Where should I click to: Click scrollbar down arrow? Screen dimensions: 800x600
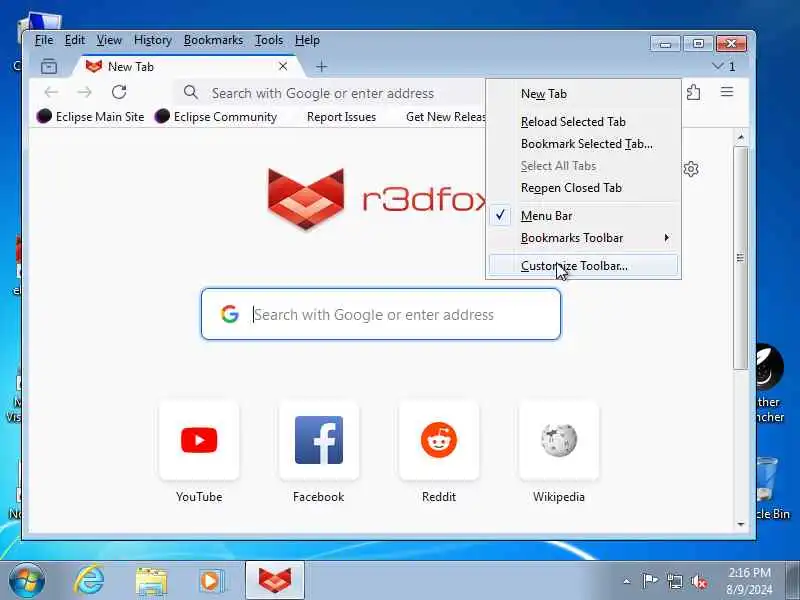pos(741,524)
